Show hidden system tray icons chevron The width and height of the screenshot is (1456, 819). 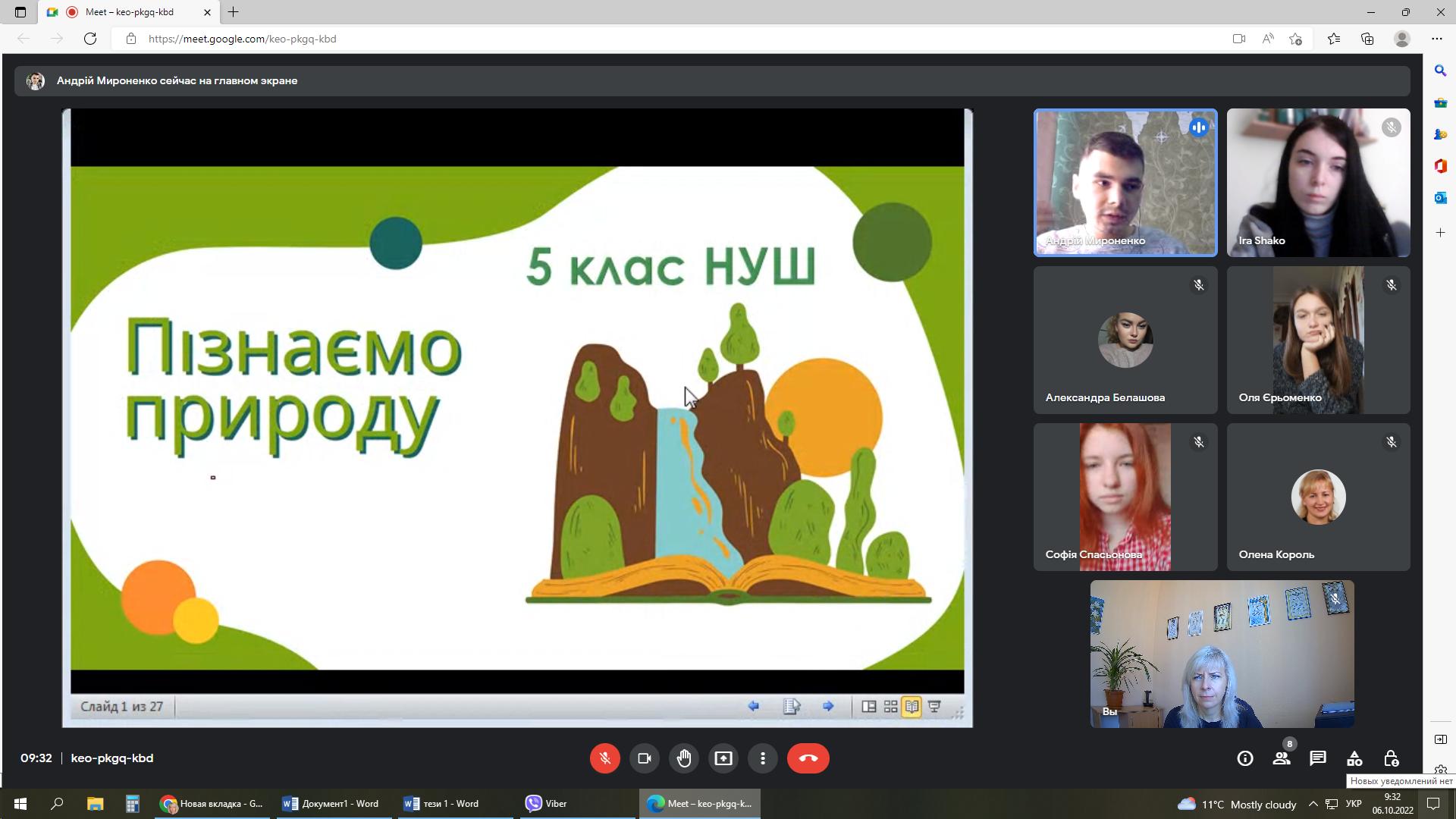pyautogui.click(x=1313, y=804)
